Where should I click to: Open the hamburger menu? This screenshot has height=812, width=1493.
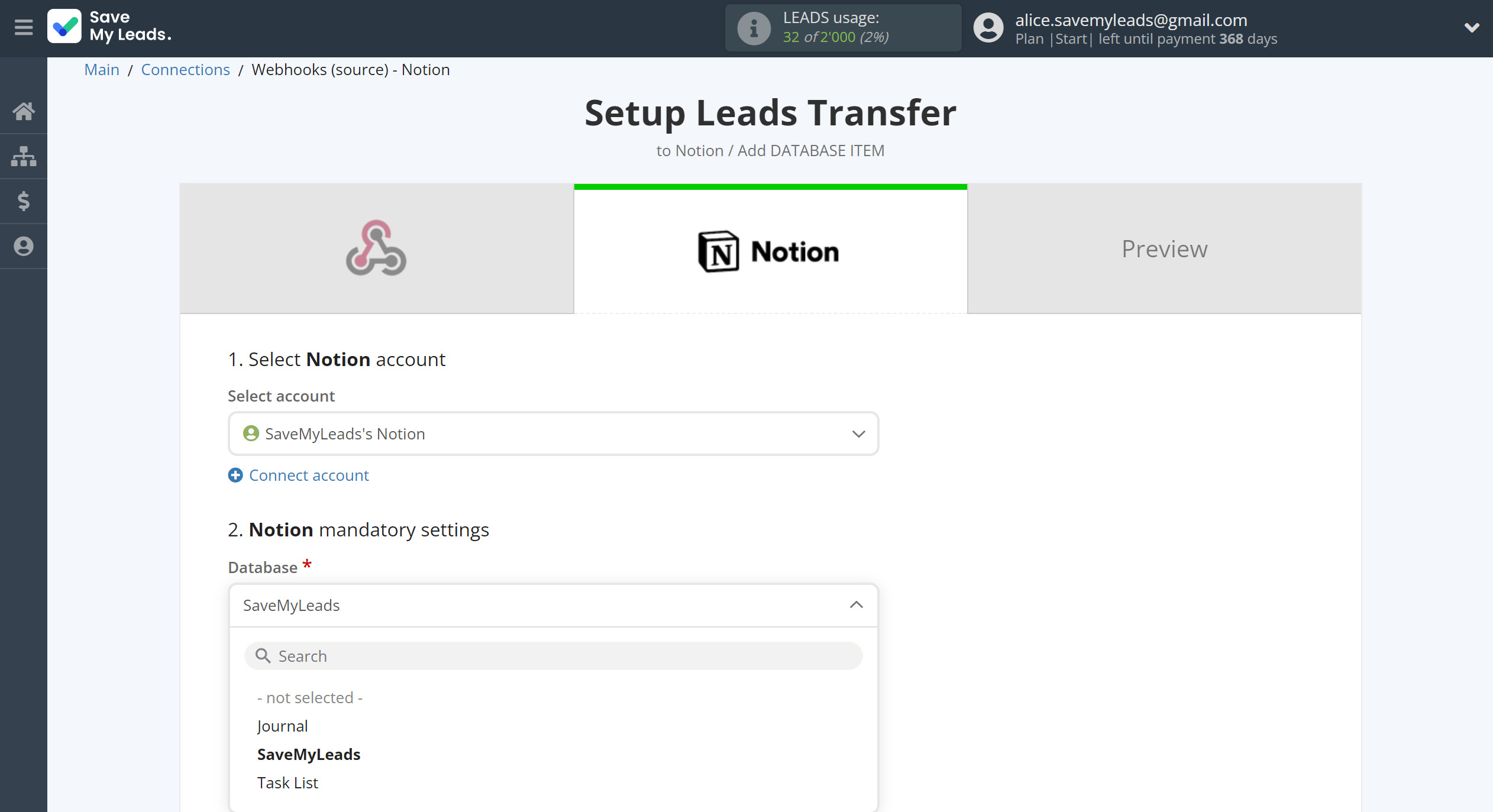[24, 27]
